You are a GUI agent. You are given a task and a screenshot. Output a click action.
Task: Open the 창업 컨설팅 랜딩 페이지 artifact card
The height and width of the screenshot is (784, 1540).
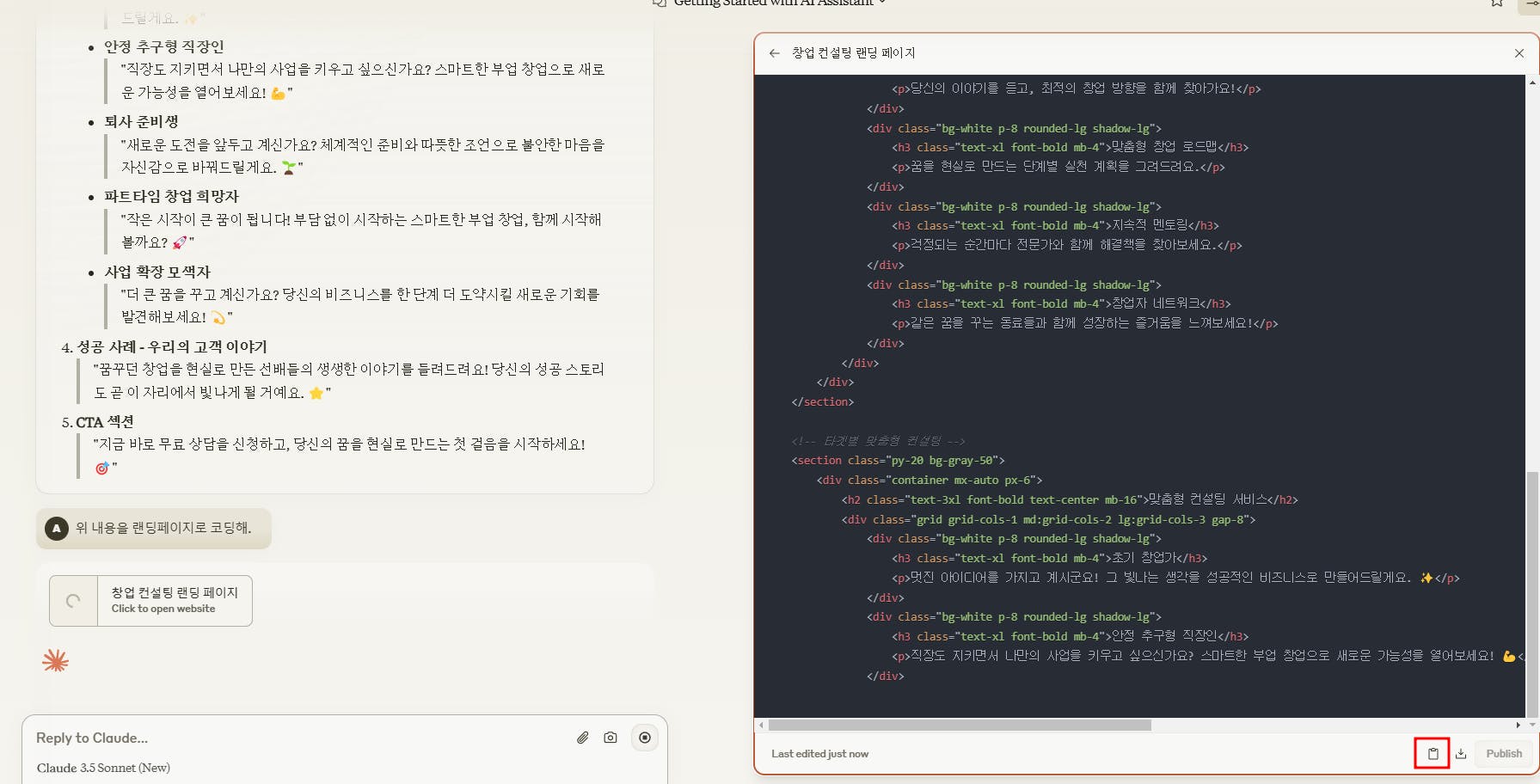point(150,601)
